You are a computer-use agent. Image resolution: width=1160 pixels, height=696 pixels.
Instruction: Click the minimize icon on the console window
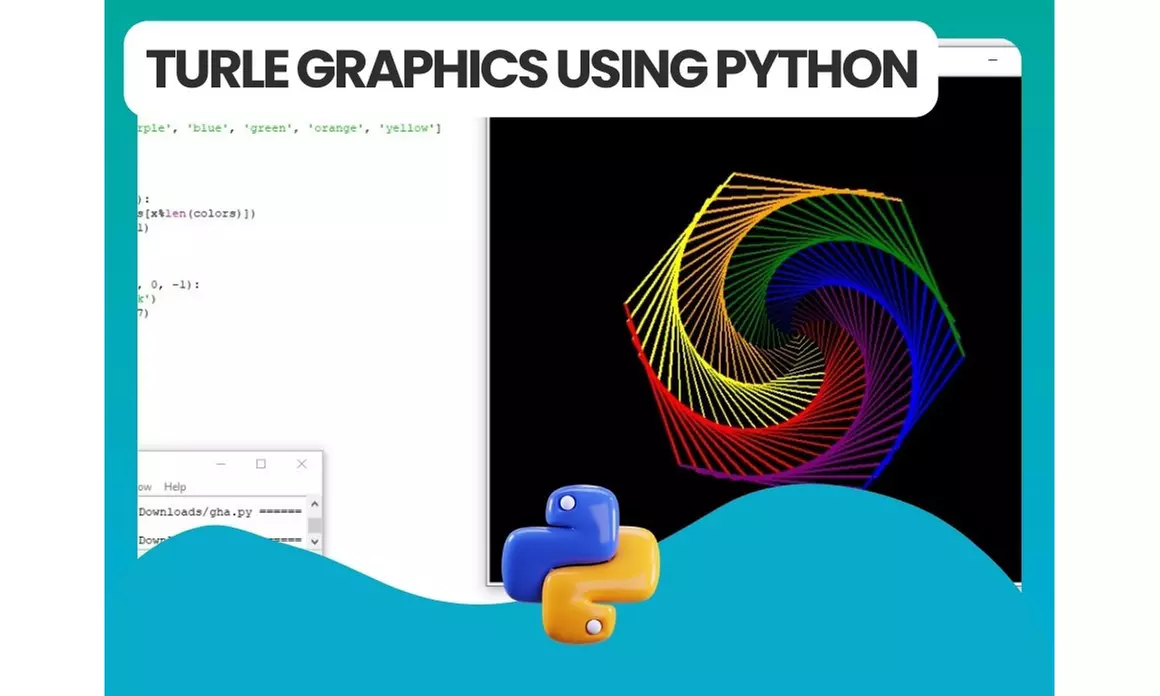(x=221, y=464)
